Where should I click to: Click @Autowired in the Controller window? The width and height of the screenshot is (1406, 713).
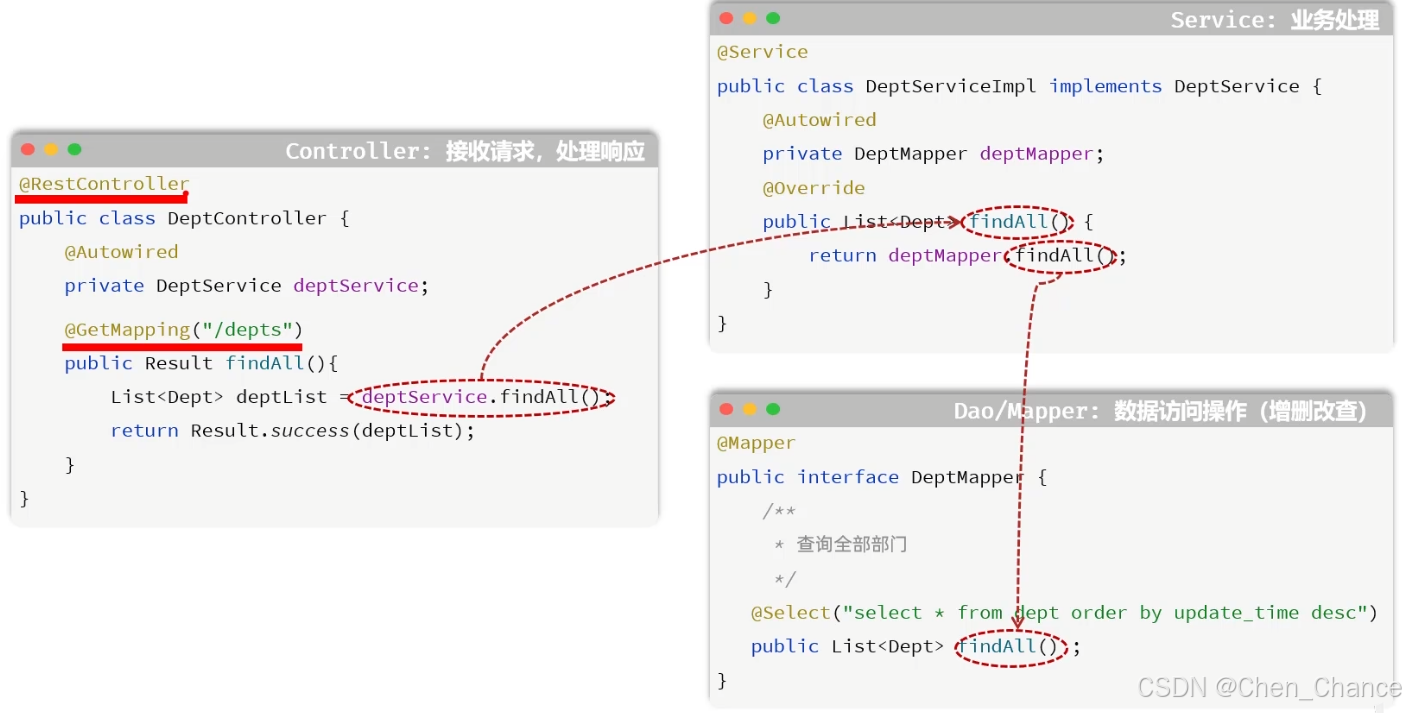(121, 252)
